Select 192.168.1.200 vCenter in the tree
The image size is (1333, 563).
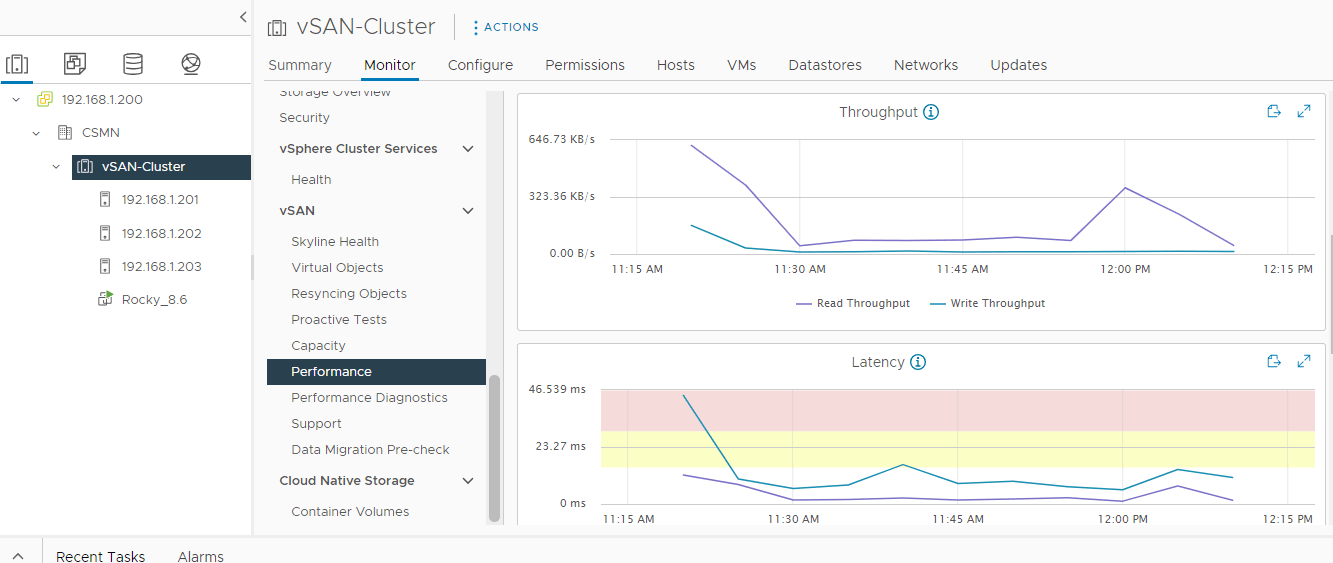[102, 100]
